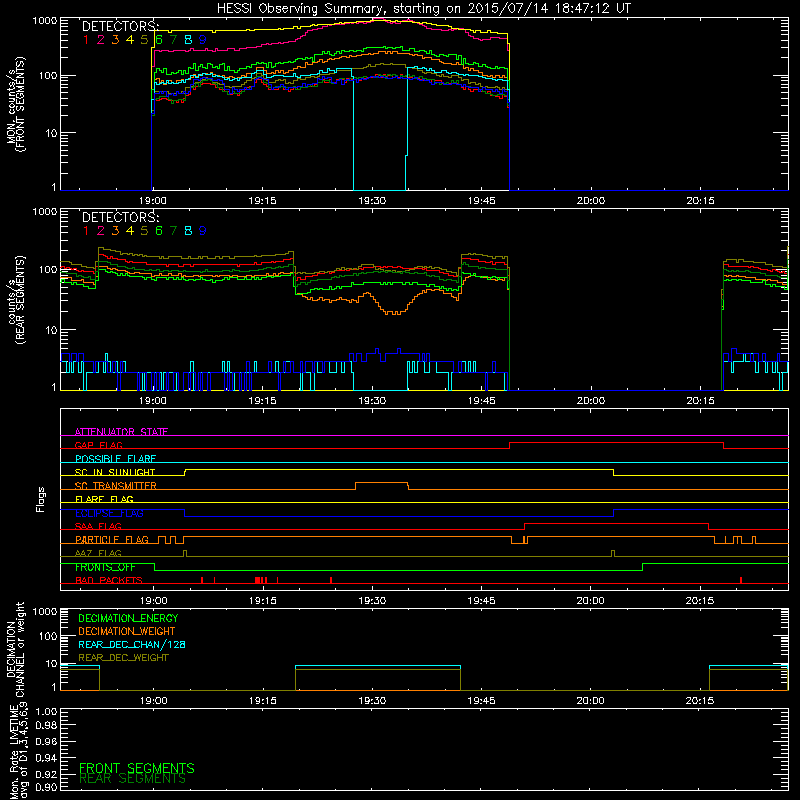Viewport: 800px width, 800px height.
Task: Click the 'DECIMATION_WEIGHT' legend entry
Action: tap(127, 631)
